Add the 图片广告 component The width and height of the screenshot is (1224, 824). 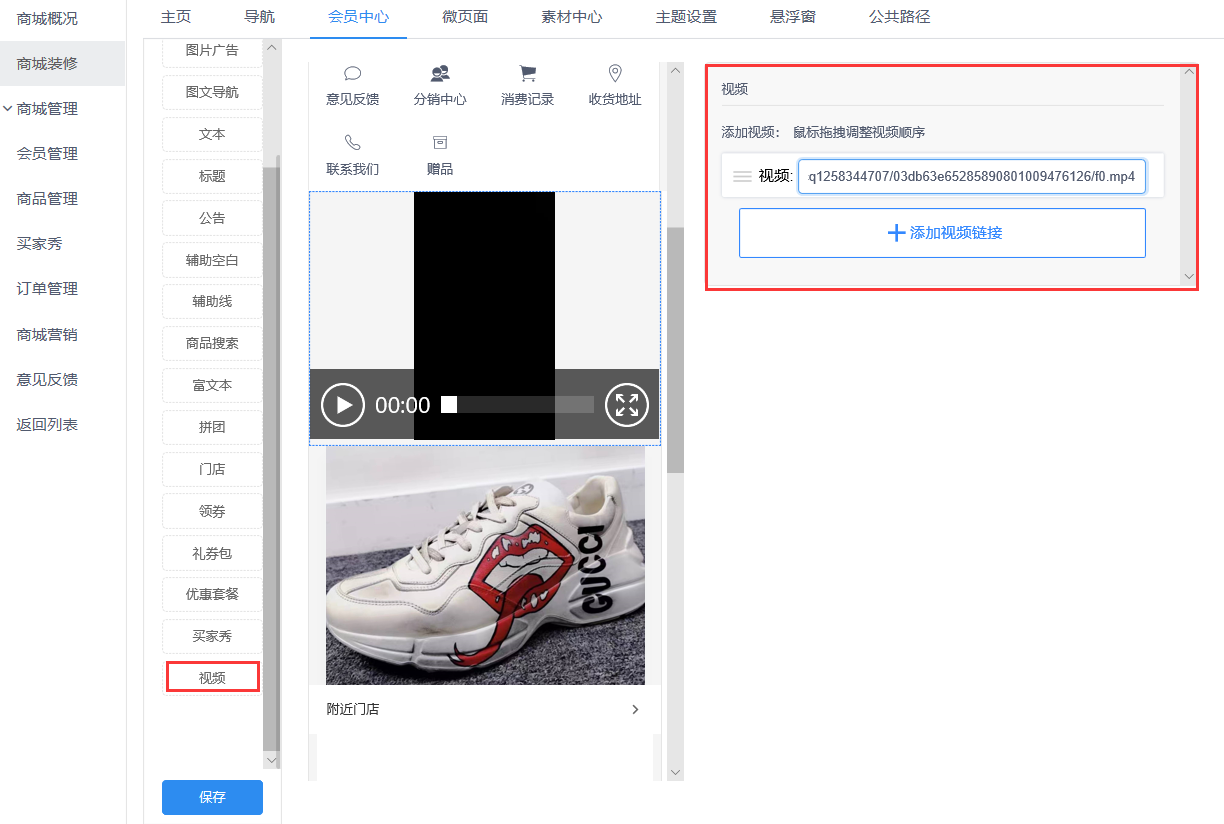tap(212, 50)
